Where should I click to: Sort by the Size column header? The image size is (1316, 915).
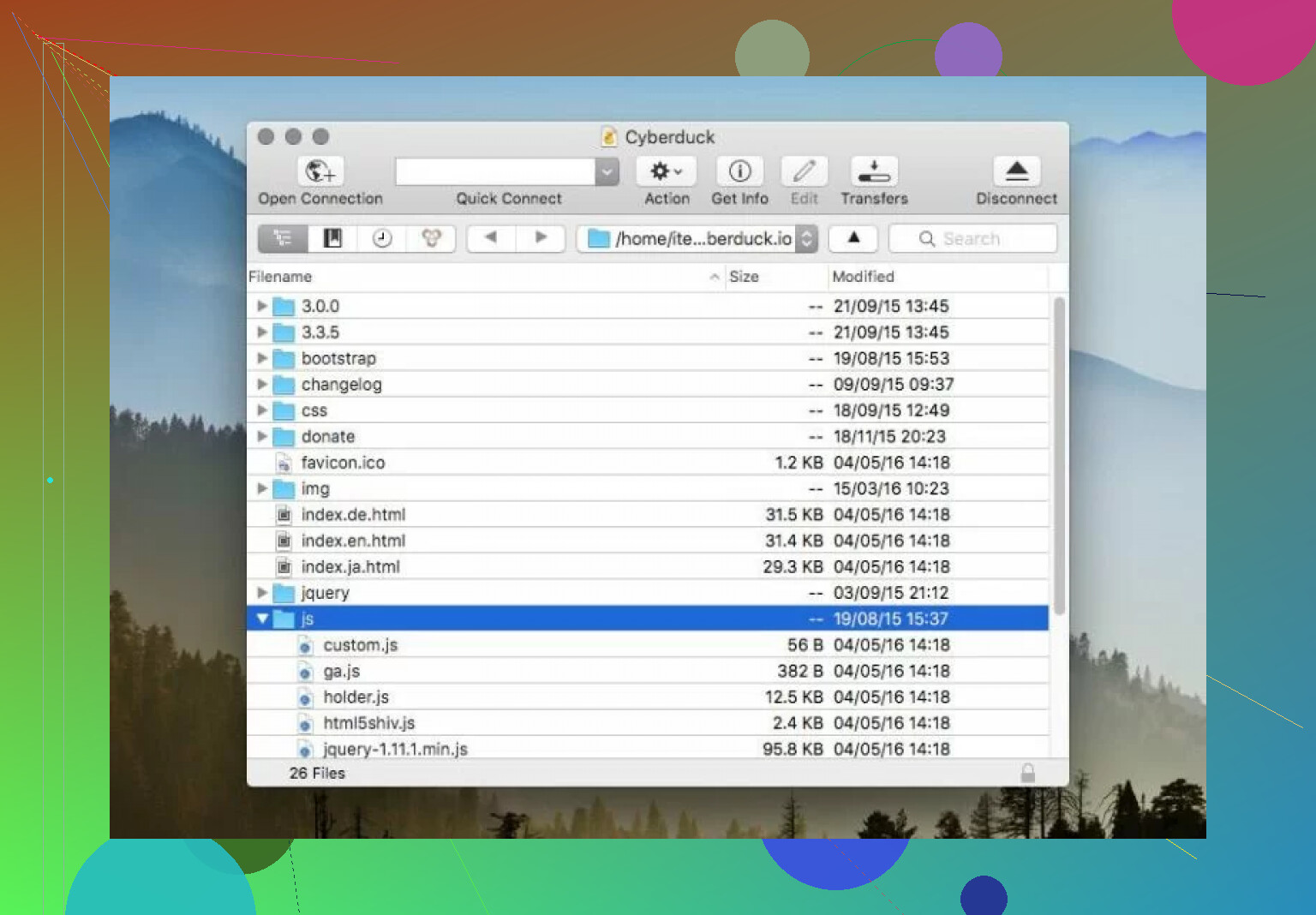pos(744,277)
